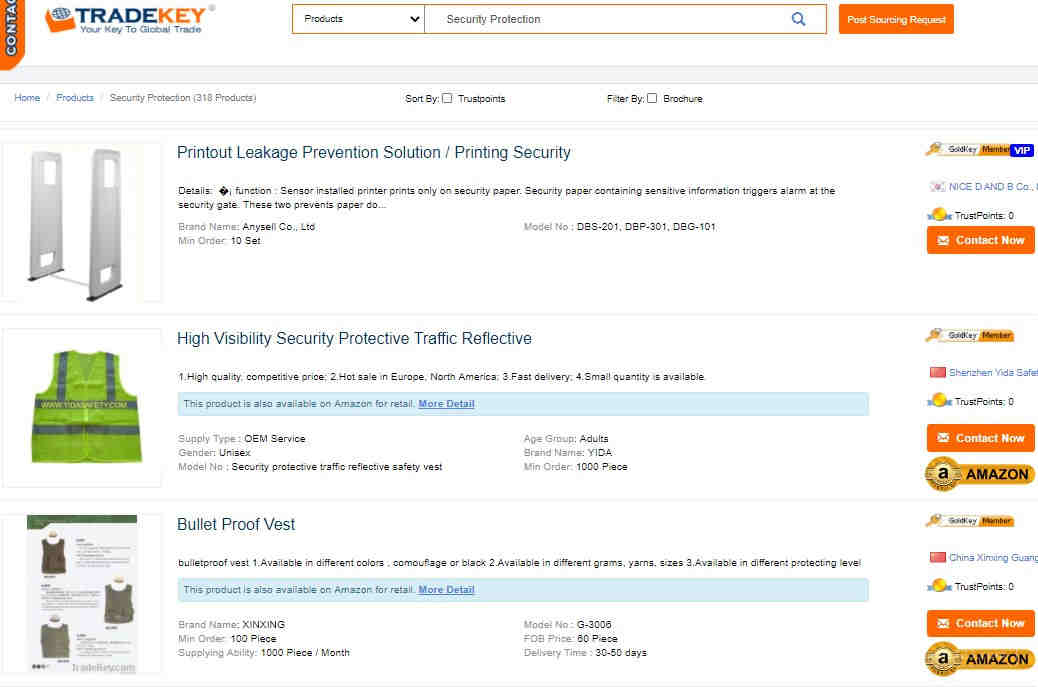Open Products breadcrumb link
This screenshot has height=687, width=1038.
tap(75, 98)
